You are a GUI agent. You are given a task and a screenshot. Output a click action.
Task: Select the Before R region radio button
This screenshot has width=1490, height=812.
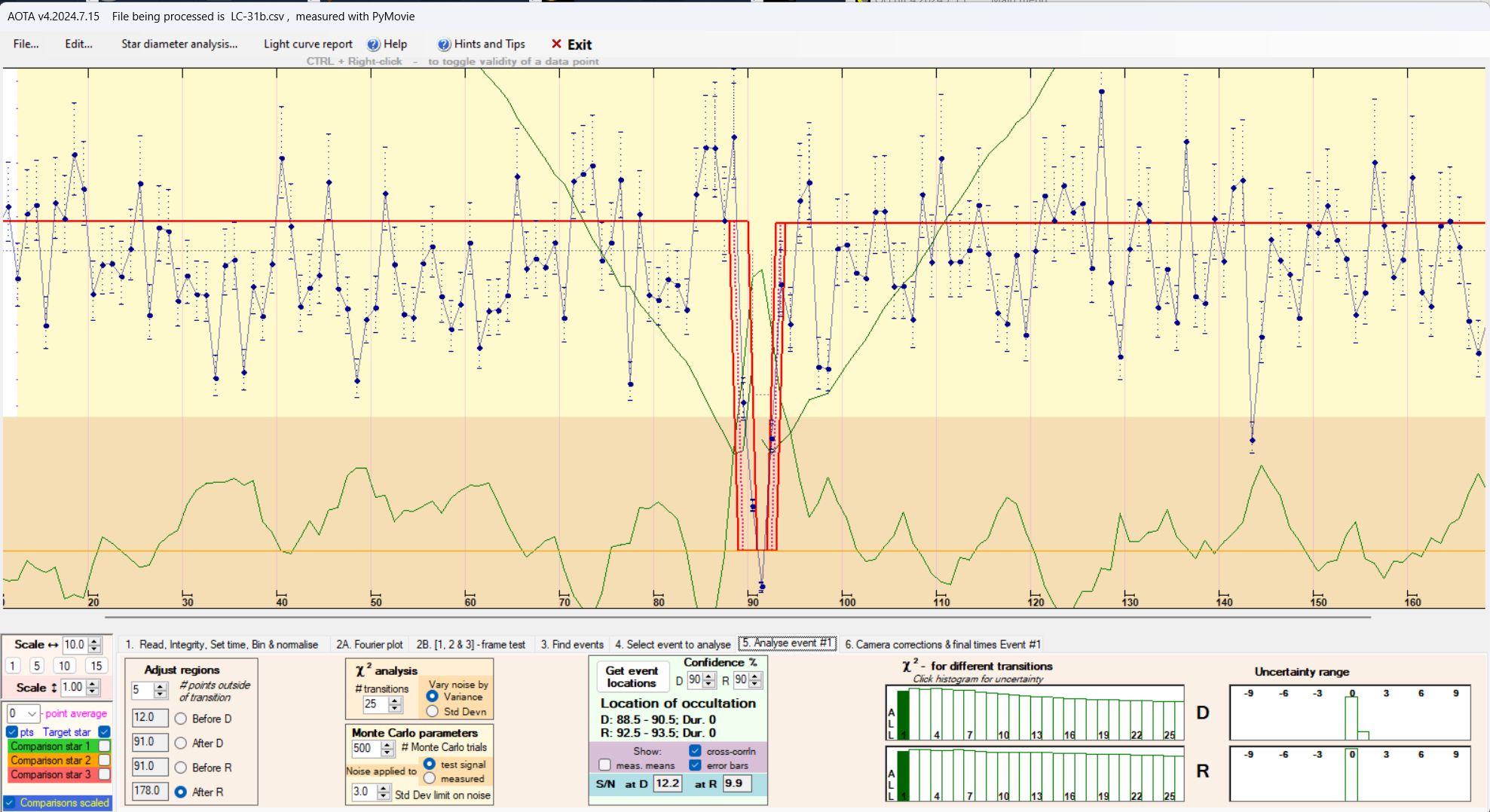[181, 768]
